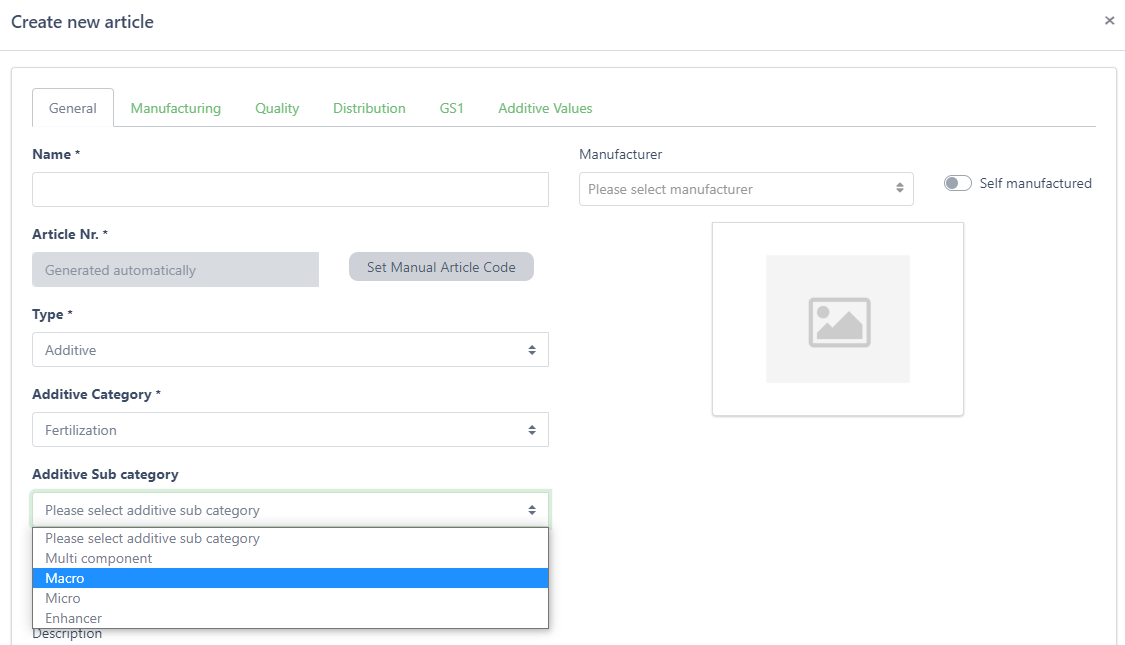Close the Create new article dialog
The height and width of the screenshot is (645, 1125).
tap(1109, 21)
